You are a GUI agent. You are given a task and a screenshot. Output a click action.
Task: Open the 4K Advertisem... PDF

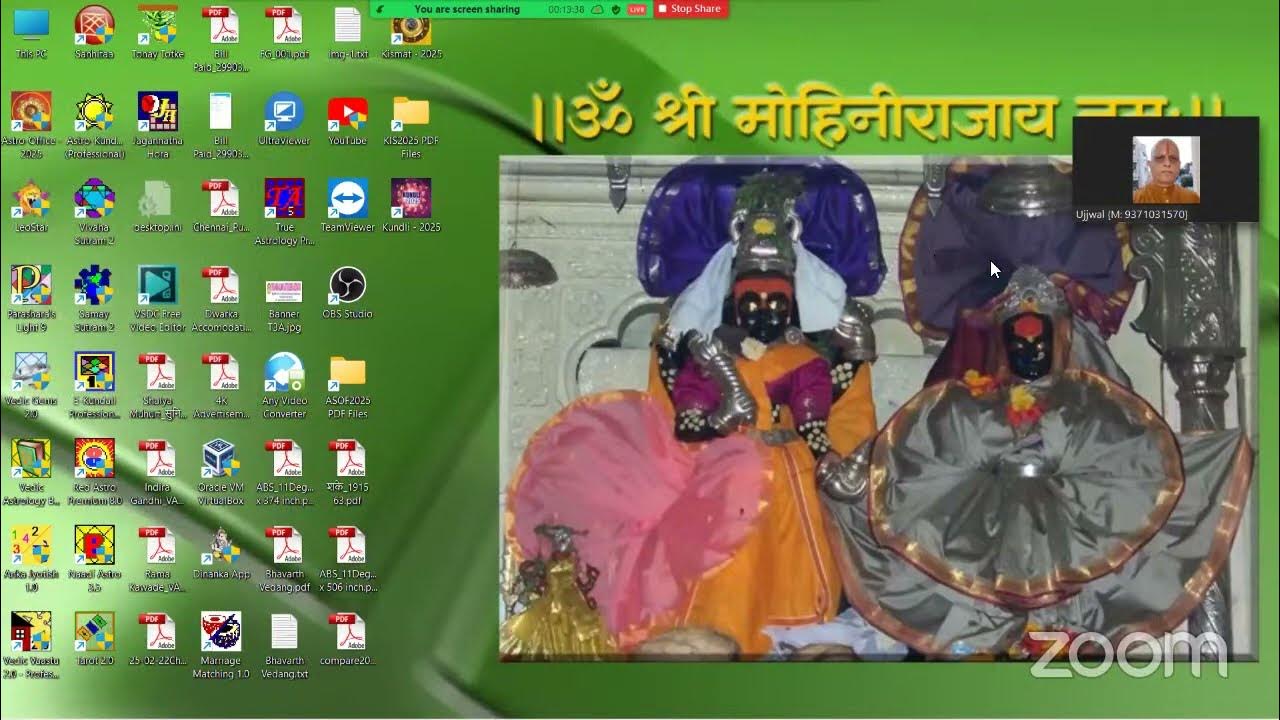click(x=221, y=386)
